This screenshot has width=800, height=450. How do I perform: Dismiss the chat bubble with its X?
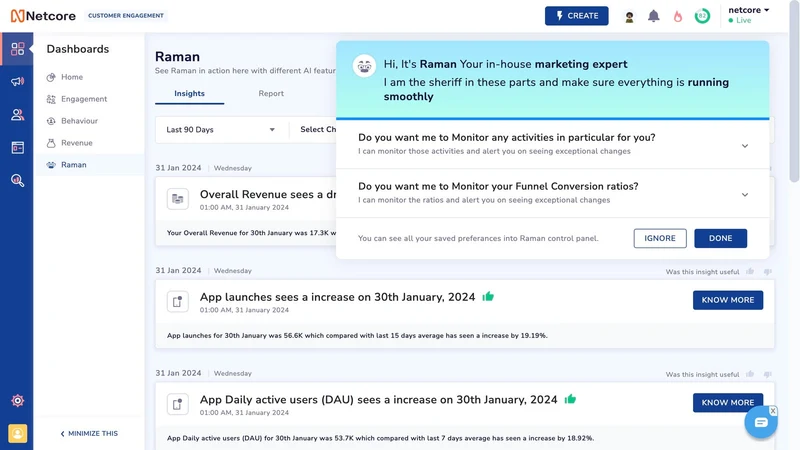click(x=773, y=411)
